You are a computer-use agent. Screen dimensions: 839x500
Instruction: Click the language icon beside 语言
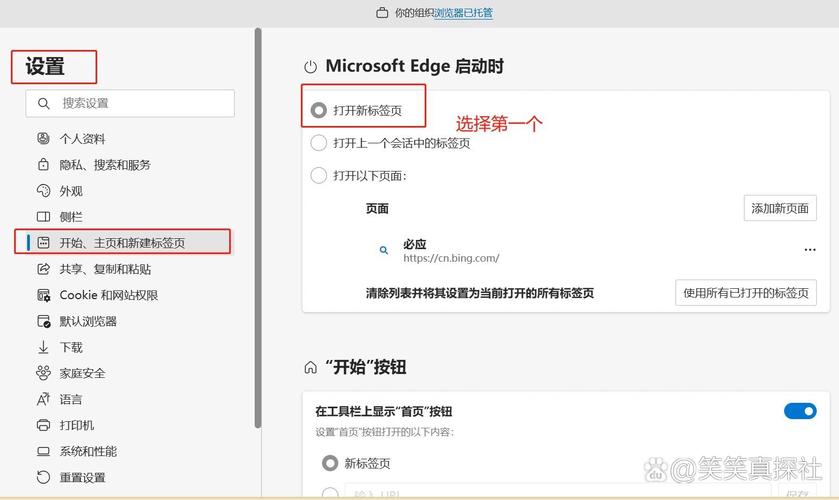tap(43, 399)
